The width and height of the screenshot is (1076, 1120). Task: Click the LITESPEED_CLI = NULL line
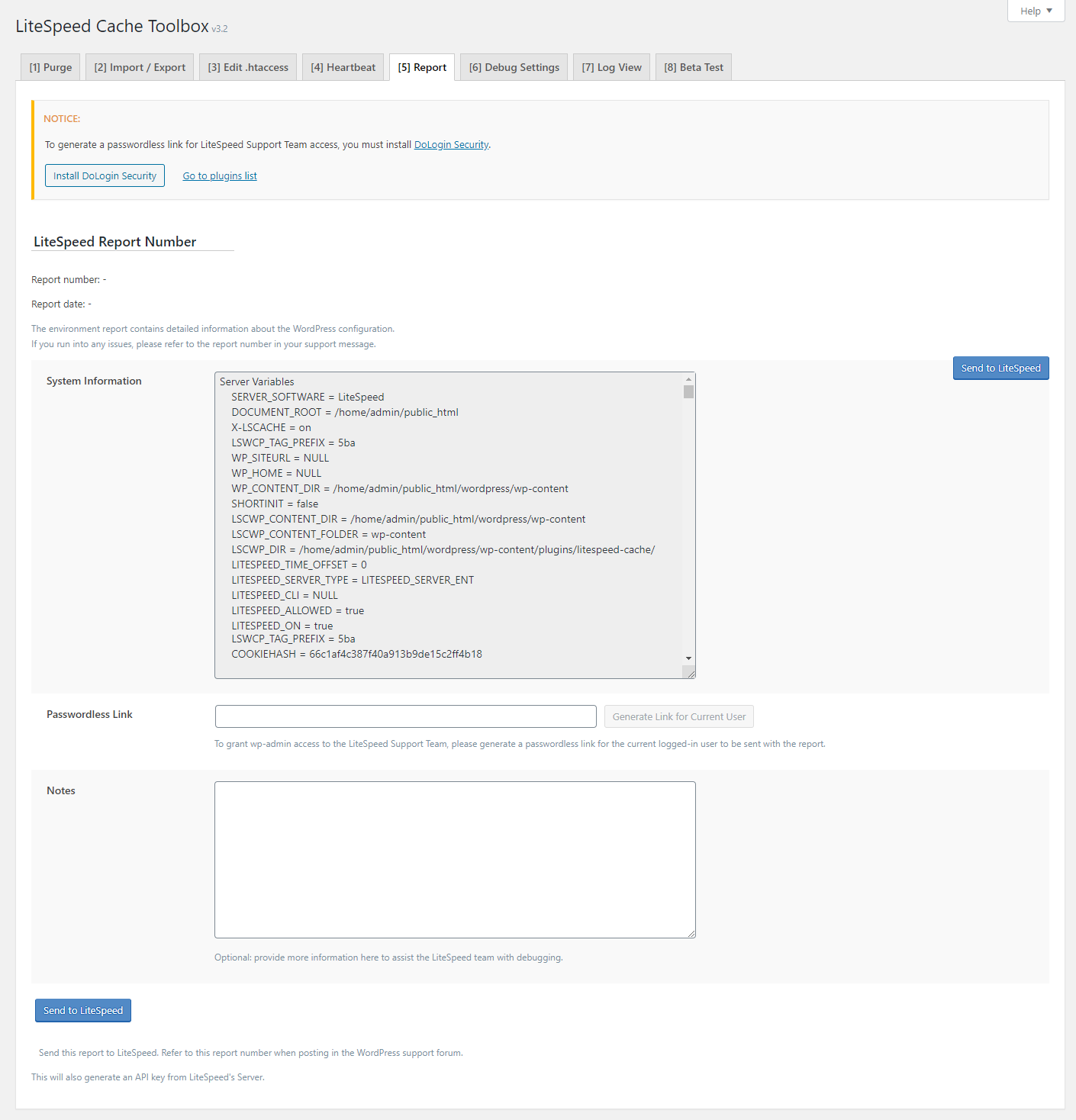[285, 595]
